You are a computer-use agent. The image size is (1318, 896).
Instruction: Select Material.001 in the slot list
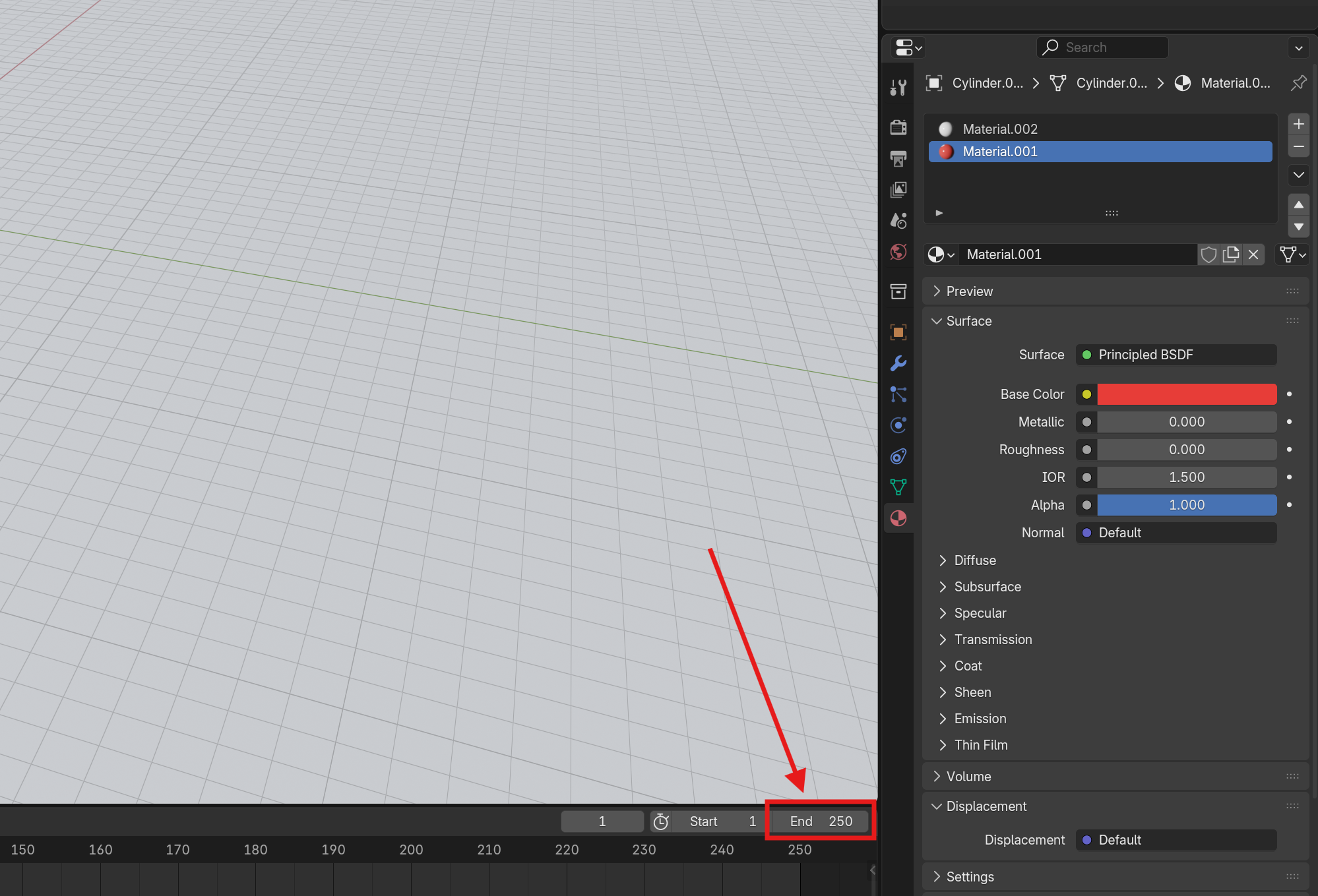[1100, 152]
